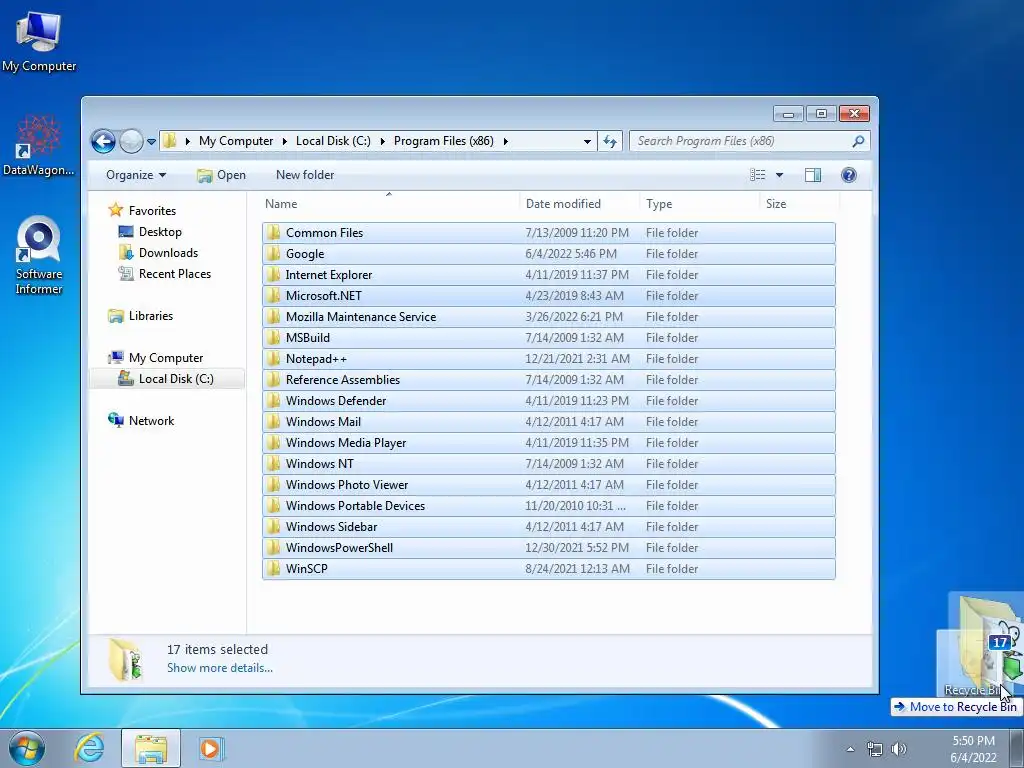Click the Reference Assemblies folder icon

[273, 379]
